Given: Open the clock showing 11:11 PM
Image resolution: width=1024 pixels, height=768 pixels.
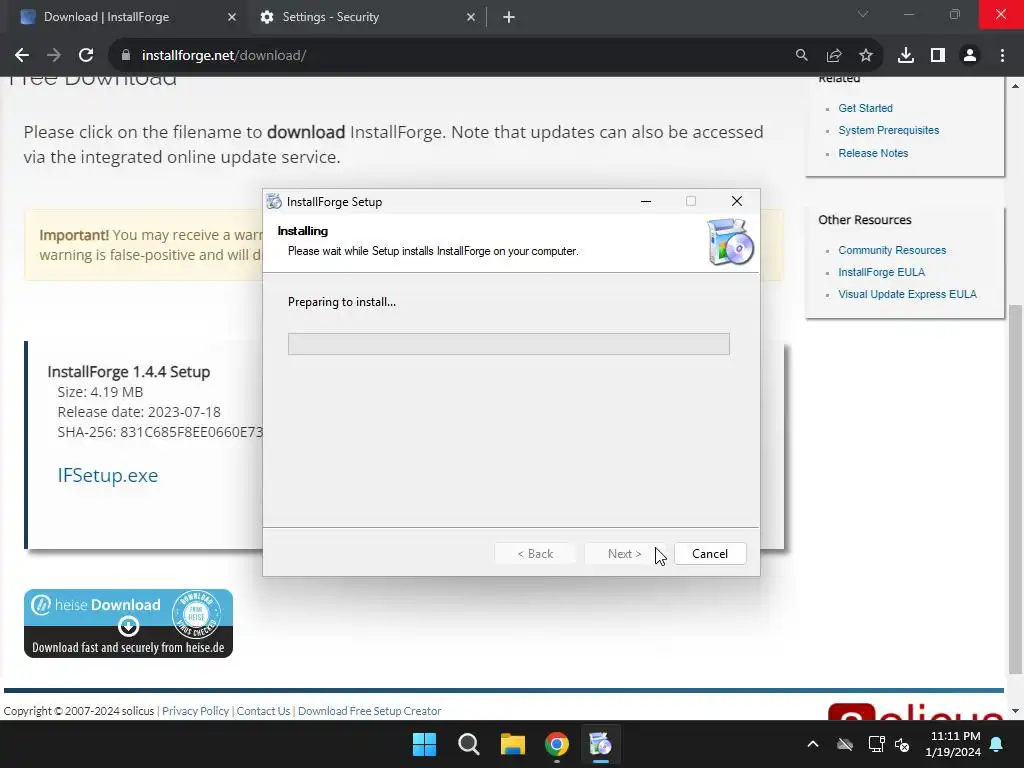Looking at the screenshot, I should tap(953, 744).
